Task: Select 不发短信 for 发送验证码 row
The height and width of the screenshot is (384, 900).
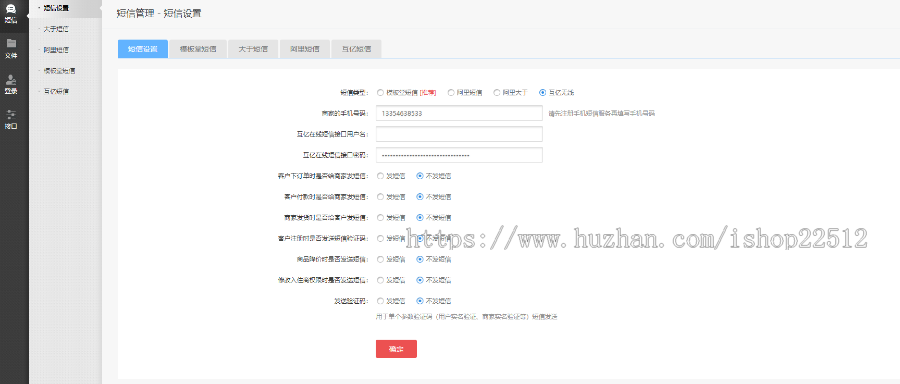Action: tap(420, 300)
